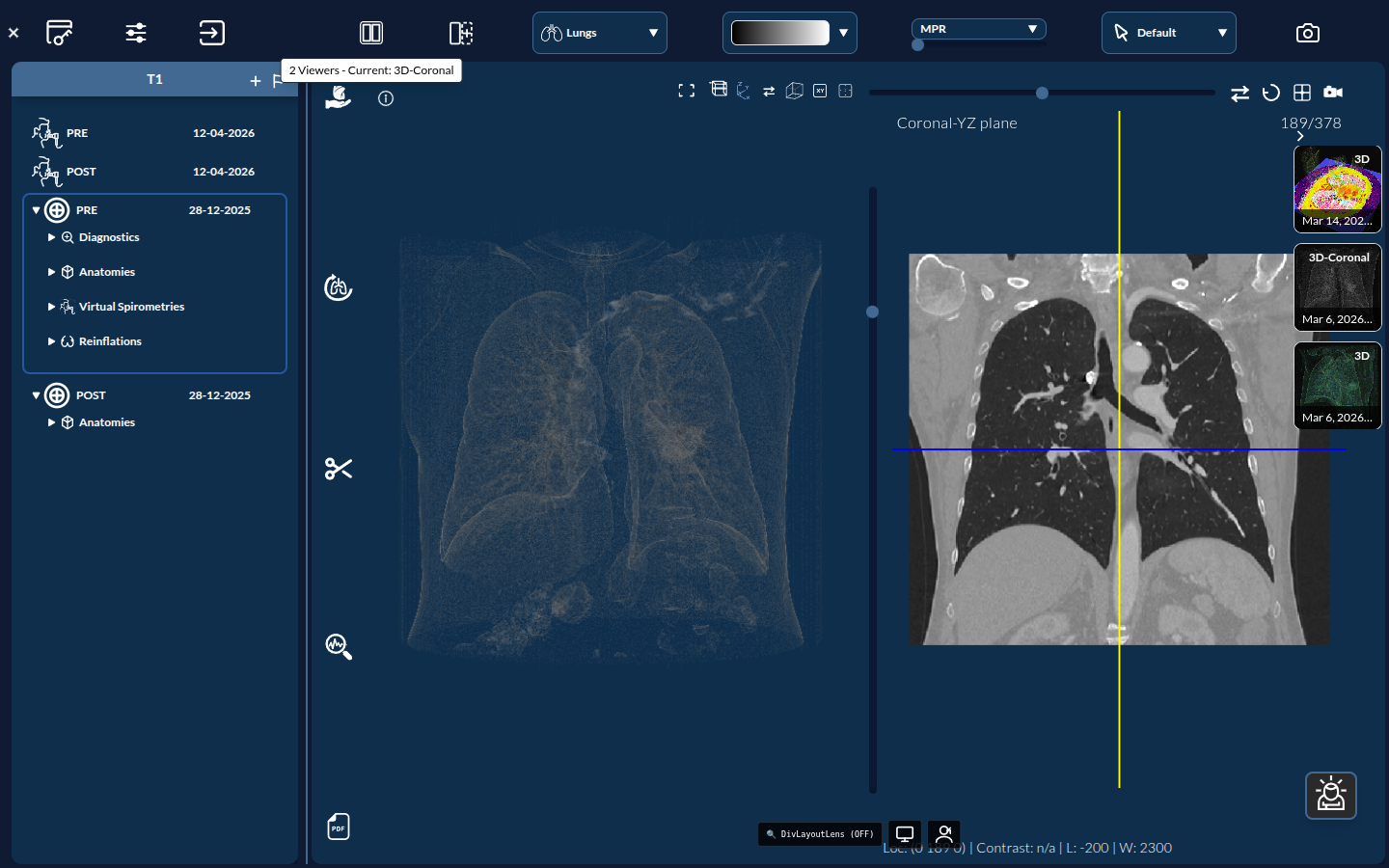Viewport: 1389px width, 868px height.
Task: Take a screenshot with the camera icon
Action: pyautogui.click(x=1308, y=33)
